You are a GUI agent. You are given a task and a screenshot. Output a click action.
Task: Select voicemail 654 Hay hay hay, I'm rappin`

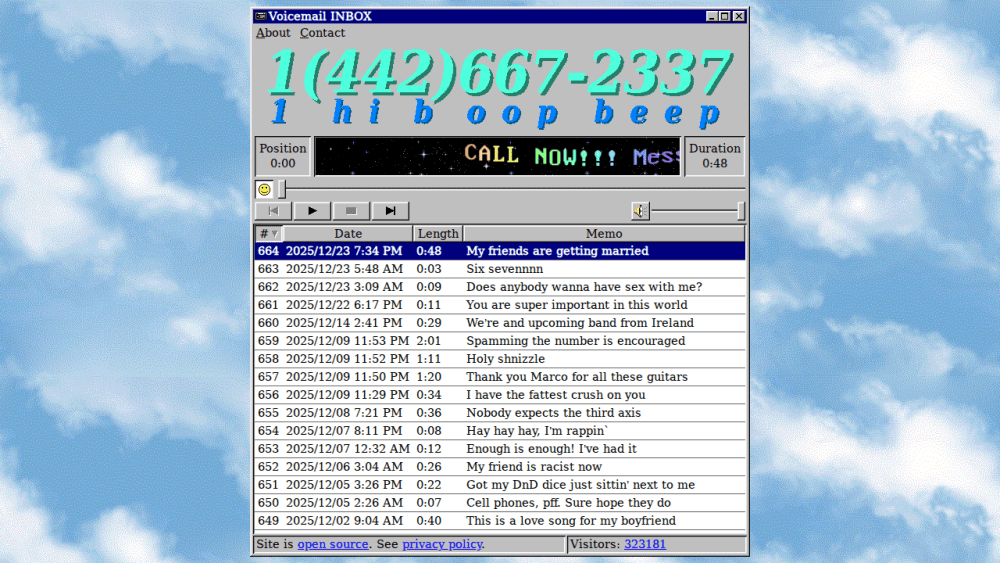point(499,431)
